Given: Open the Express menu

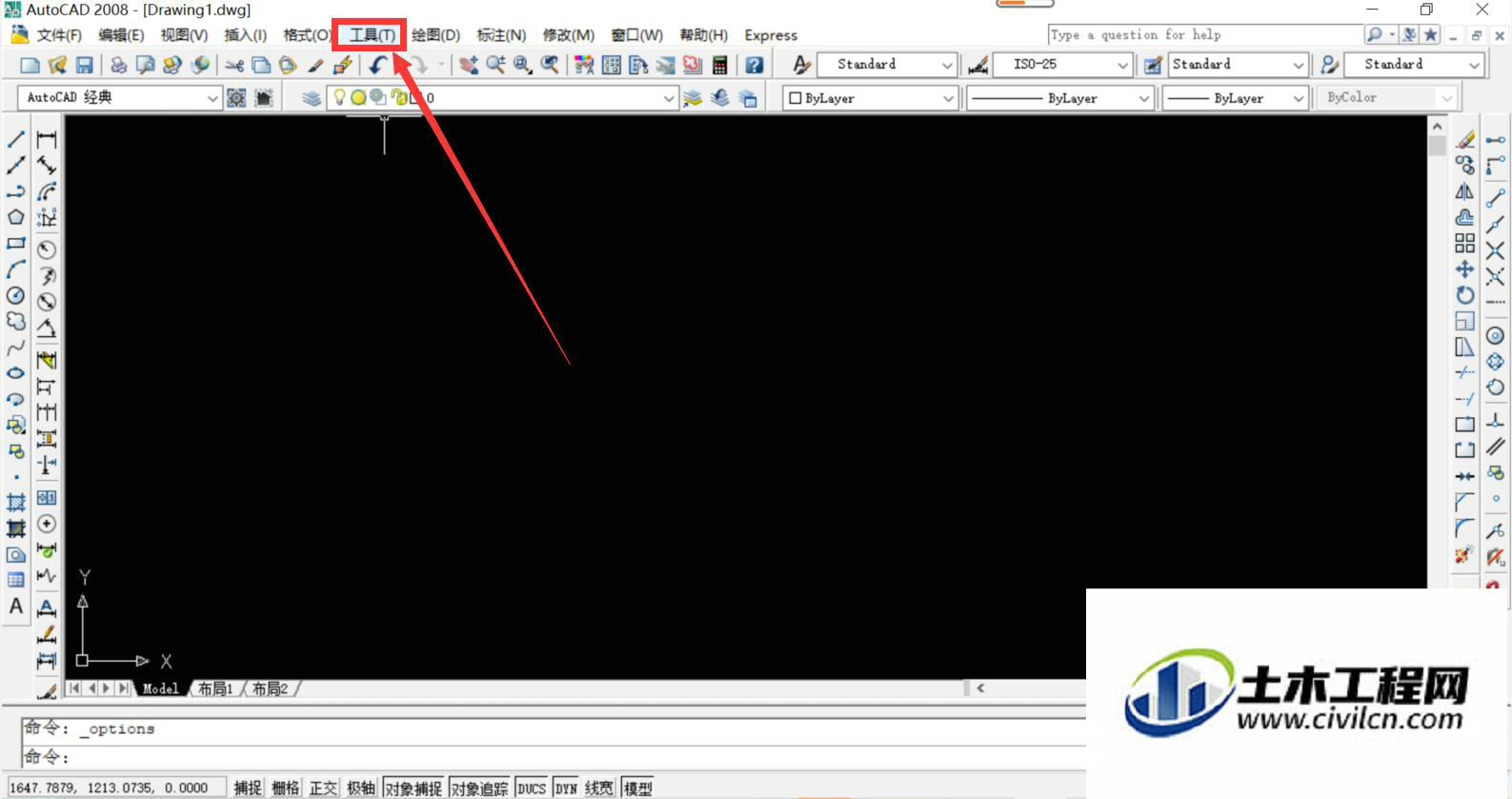Looking at the screenshot, I should pos(771,35).
